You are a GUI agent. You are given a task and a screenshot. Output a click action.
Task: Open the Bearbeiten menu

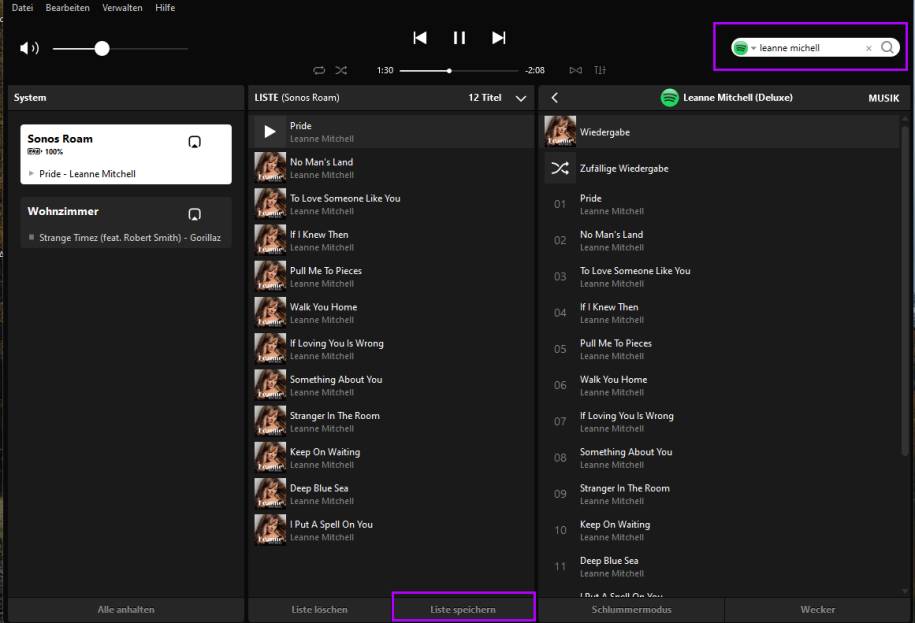tap(68, 8)
